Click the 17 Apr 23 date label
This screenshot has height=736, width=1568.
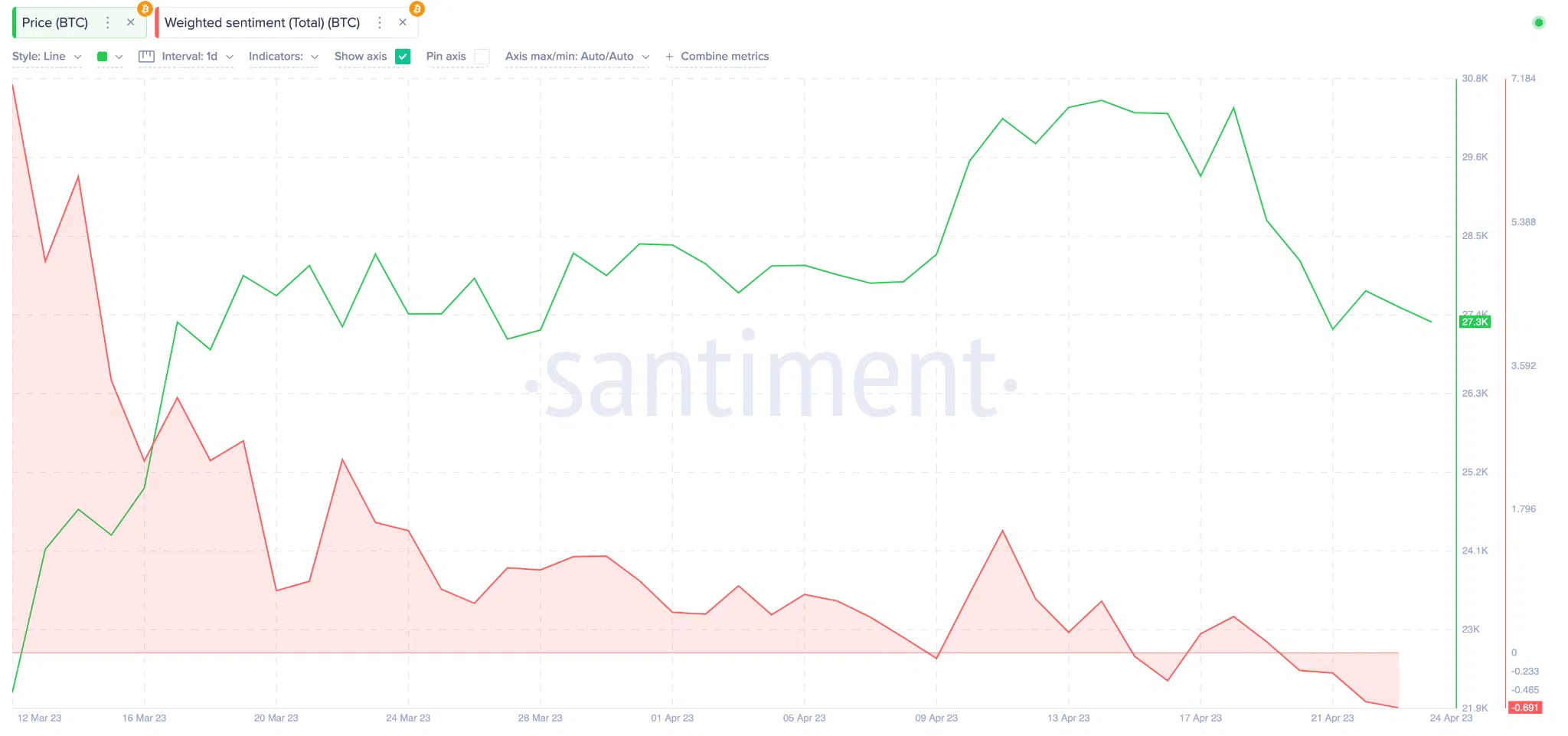tap(1200, 718)
